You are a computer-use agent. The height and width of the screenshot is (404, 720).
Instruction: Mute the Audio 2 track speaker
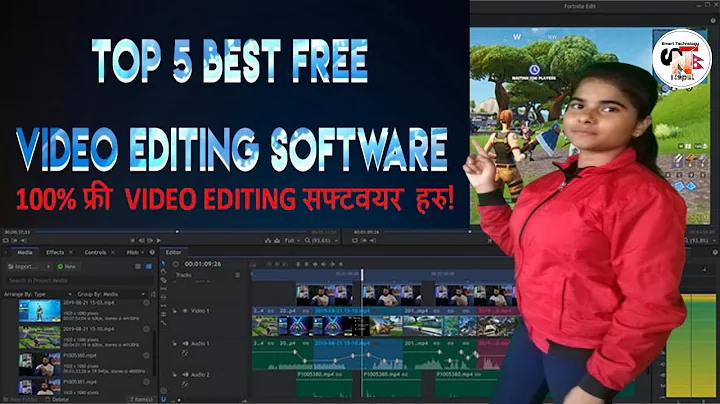point(185,375)
